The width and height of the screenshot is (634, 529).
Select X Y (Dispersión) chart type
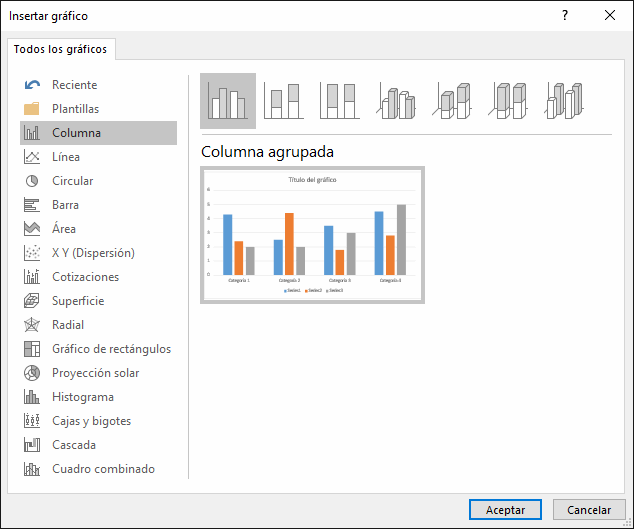(x=93, y=253)
